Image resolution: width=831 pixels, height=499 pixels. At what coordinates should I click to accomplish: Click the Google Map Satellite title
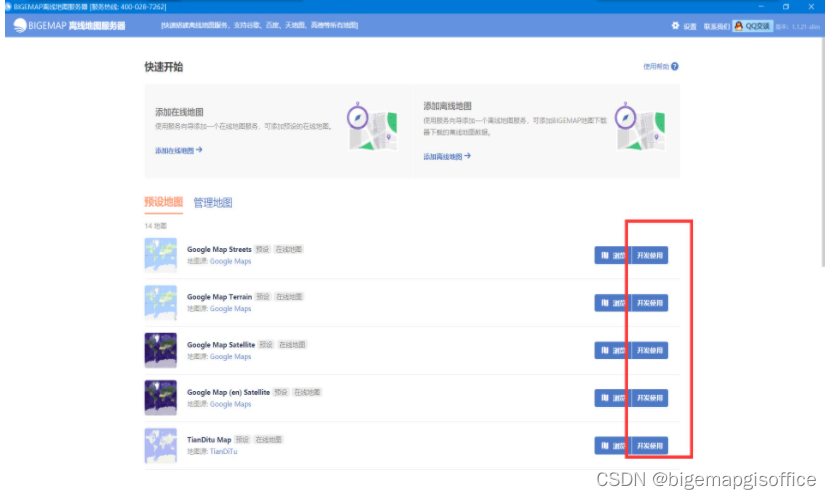tap(221, 344)
